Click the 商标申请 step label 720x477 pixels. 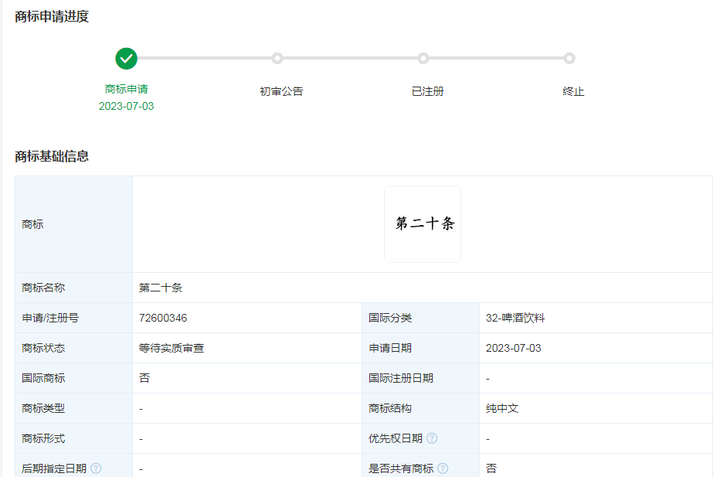coord(126,89)
